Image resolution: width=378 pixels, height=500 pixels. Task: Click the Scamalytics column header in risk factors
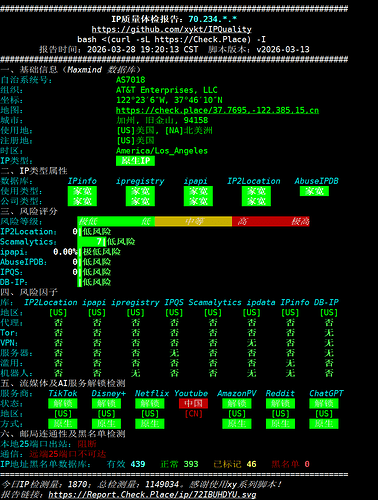(215, 302)
